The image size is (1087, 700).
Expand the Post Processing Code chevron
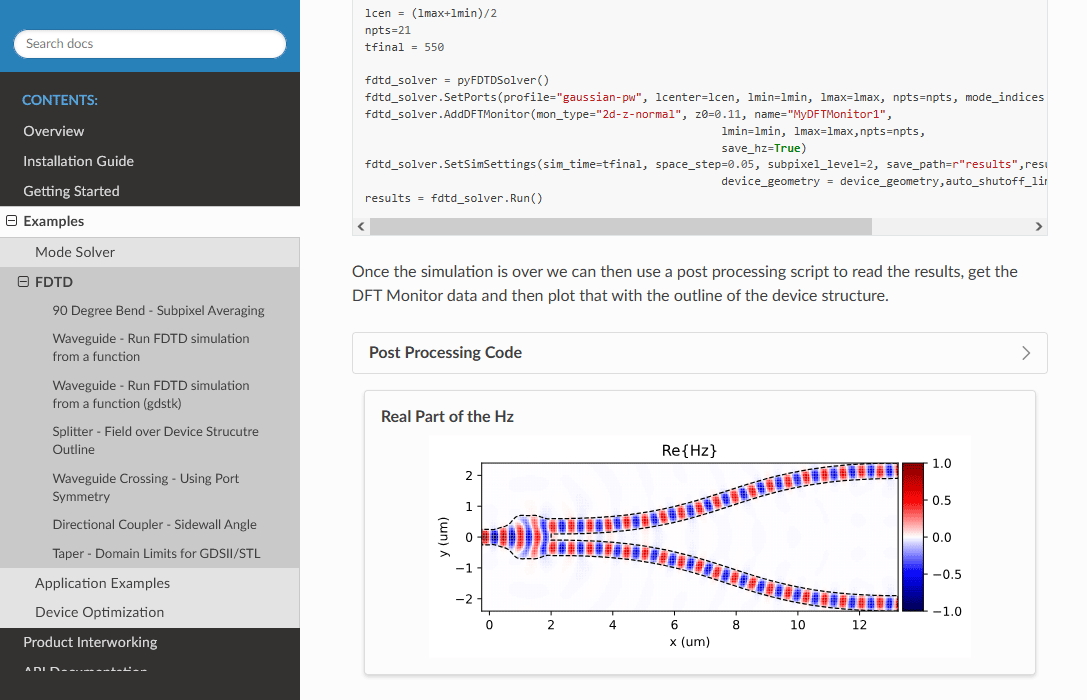coord(1025,353)
